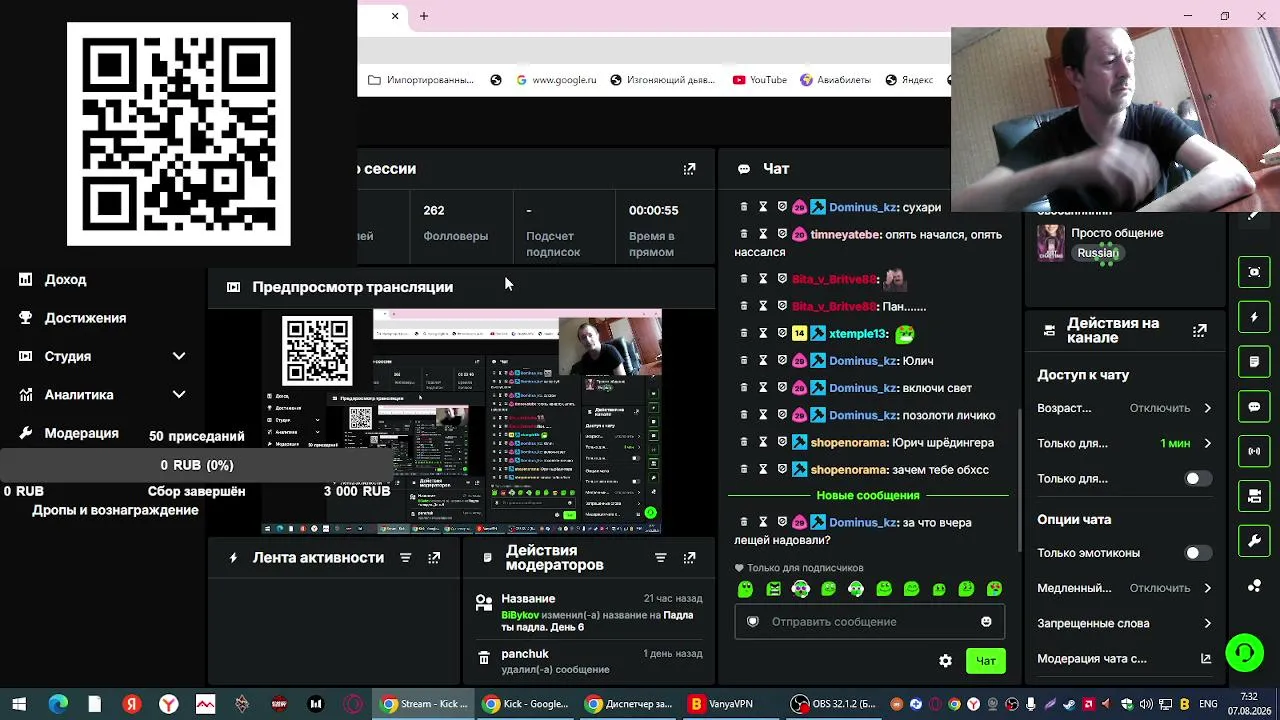Viewport: 1280px width, 720px height.
Task: Open Yandex app in taskbar
Action: pyautogui.click(x=131, y=704)
